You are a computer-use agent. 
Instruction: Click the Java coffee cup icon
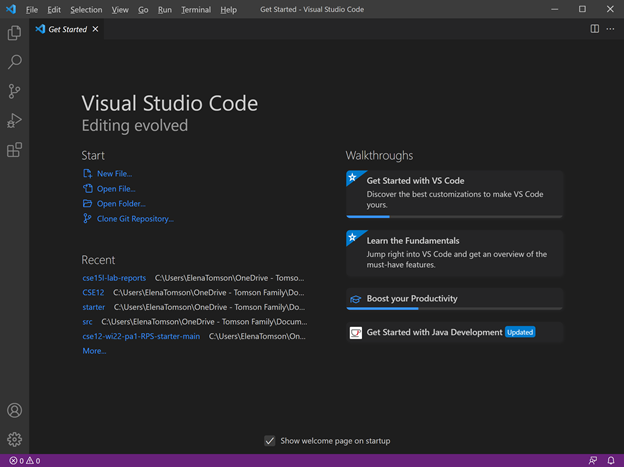coord(356,332)
